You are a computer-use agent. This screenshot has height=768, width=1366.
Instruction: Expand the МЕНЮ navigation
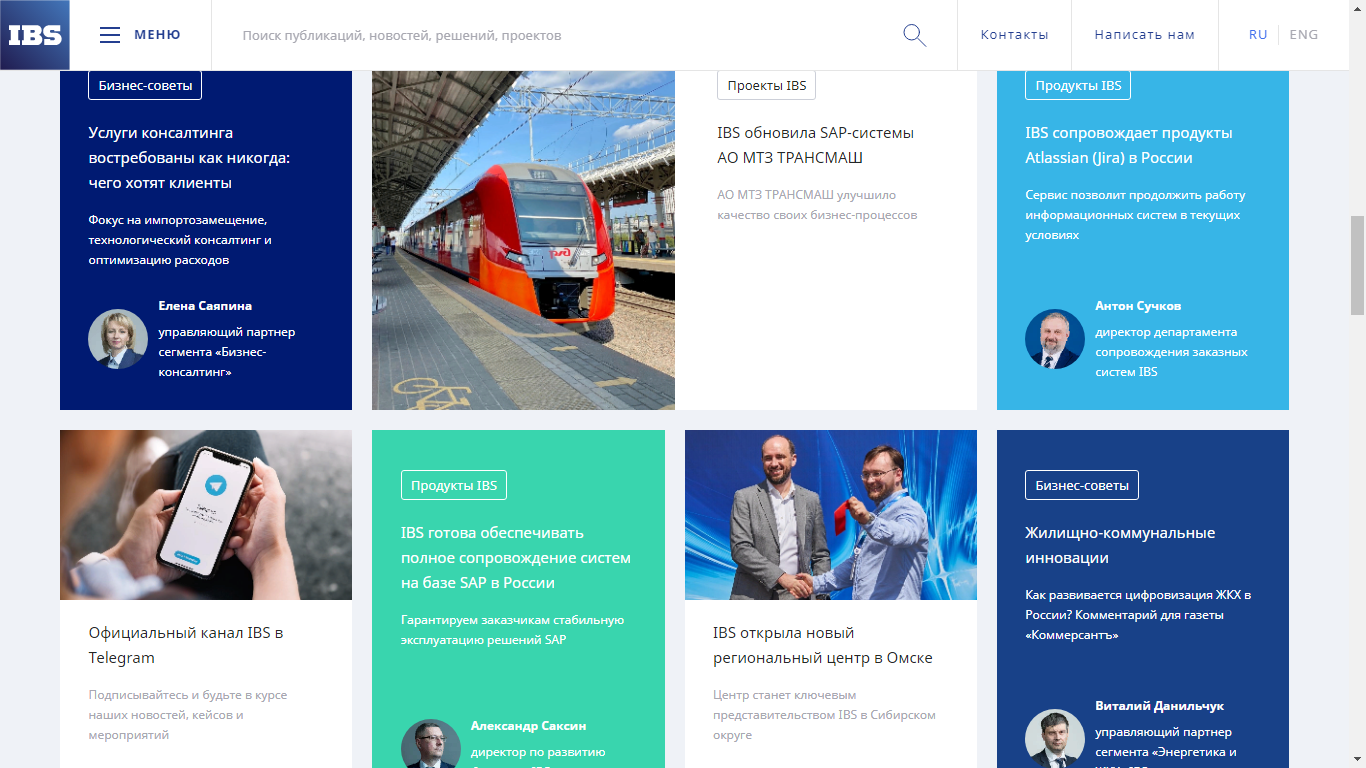(157, 35)
